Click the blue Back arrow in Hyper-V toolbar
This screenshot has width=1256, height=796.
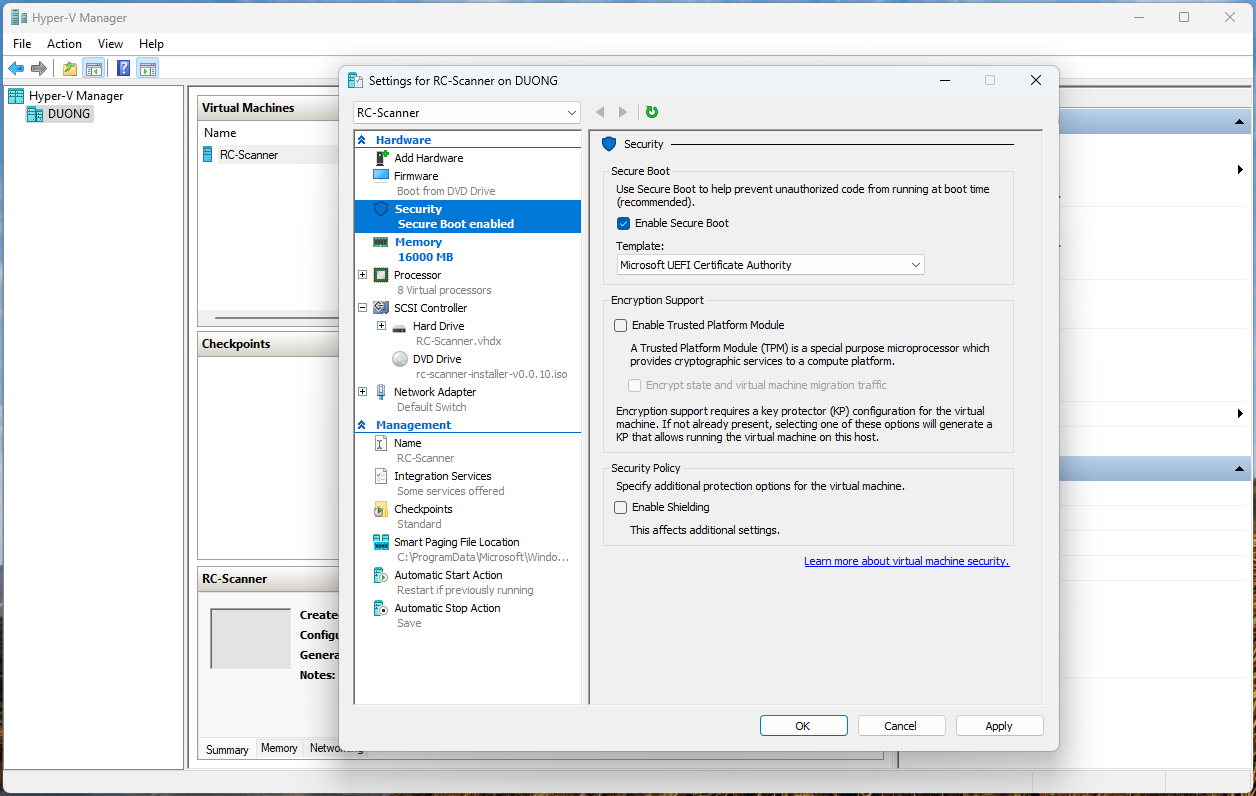click(x=16, y=68)
